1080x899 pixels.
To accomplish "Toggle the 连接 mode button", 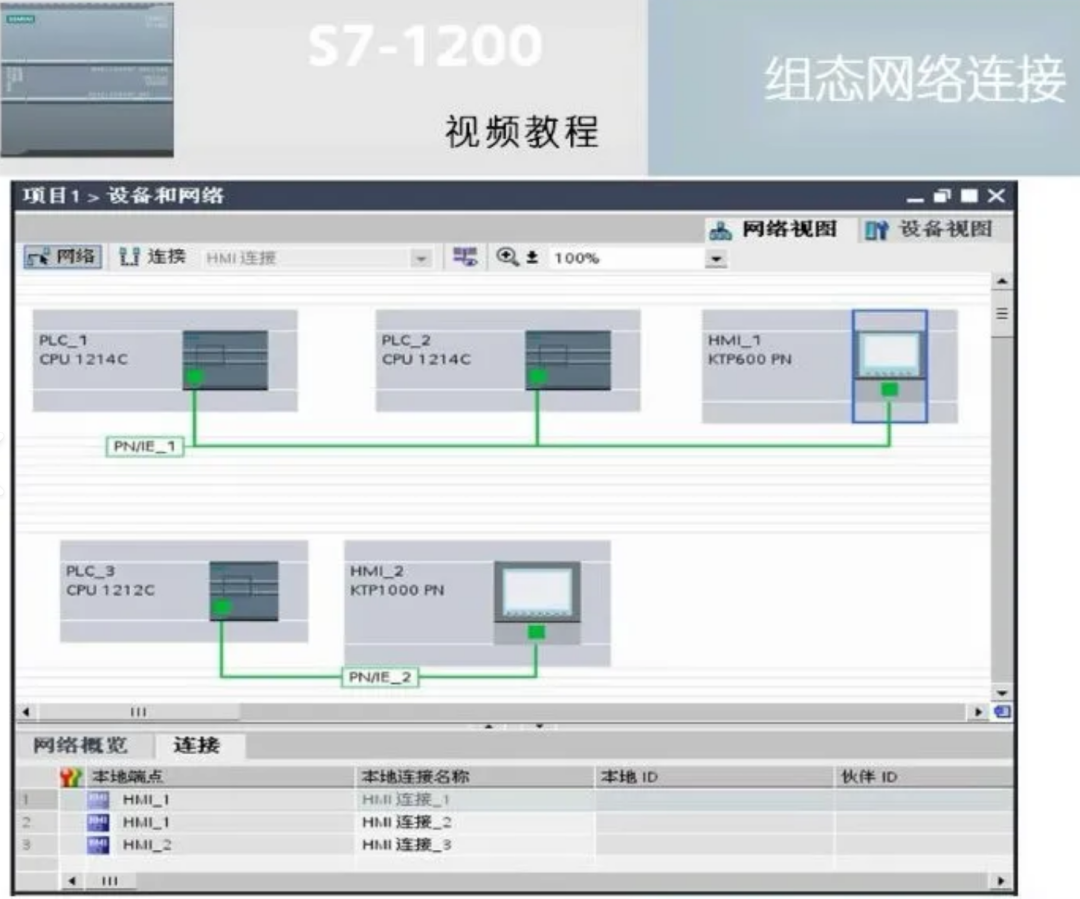I will 153,257.
